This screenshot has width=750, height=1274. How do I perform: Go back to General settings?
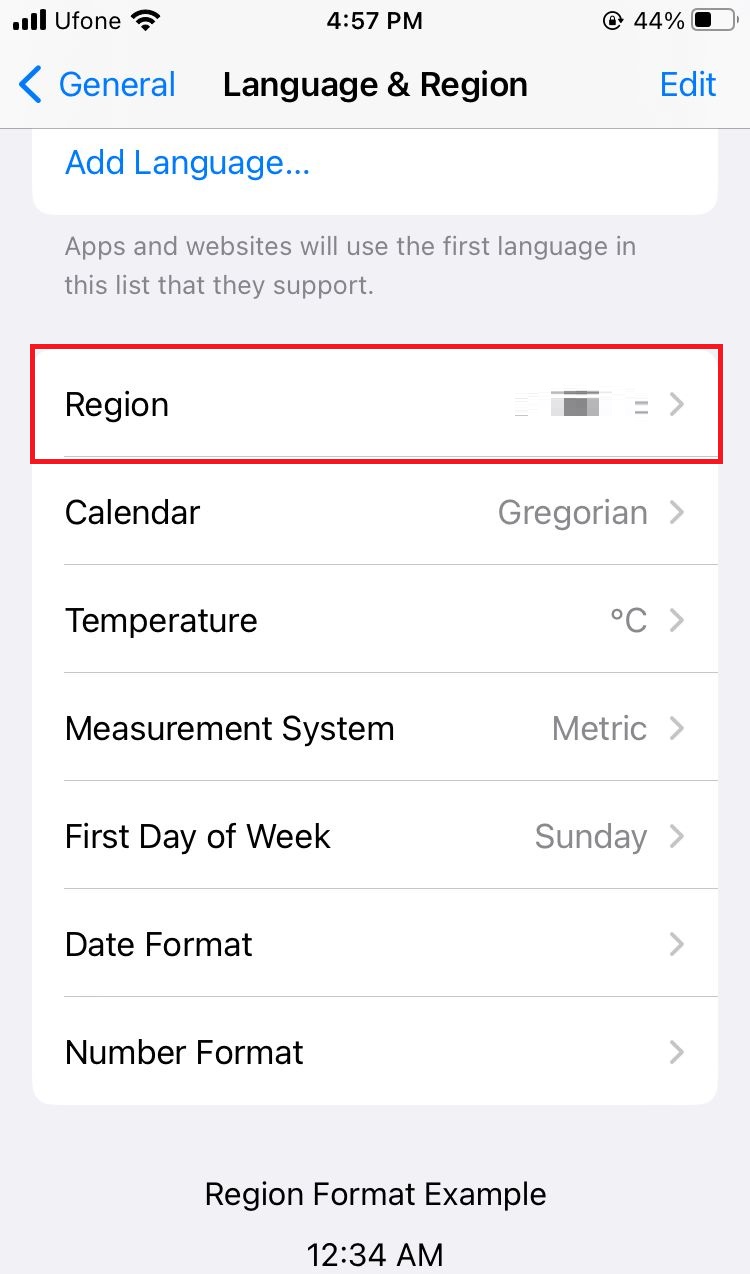tap(97, 85)
